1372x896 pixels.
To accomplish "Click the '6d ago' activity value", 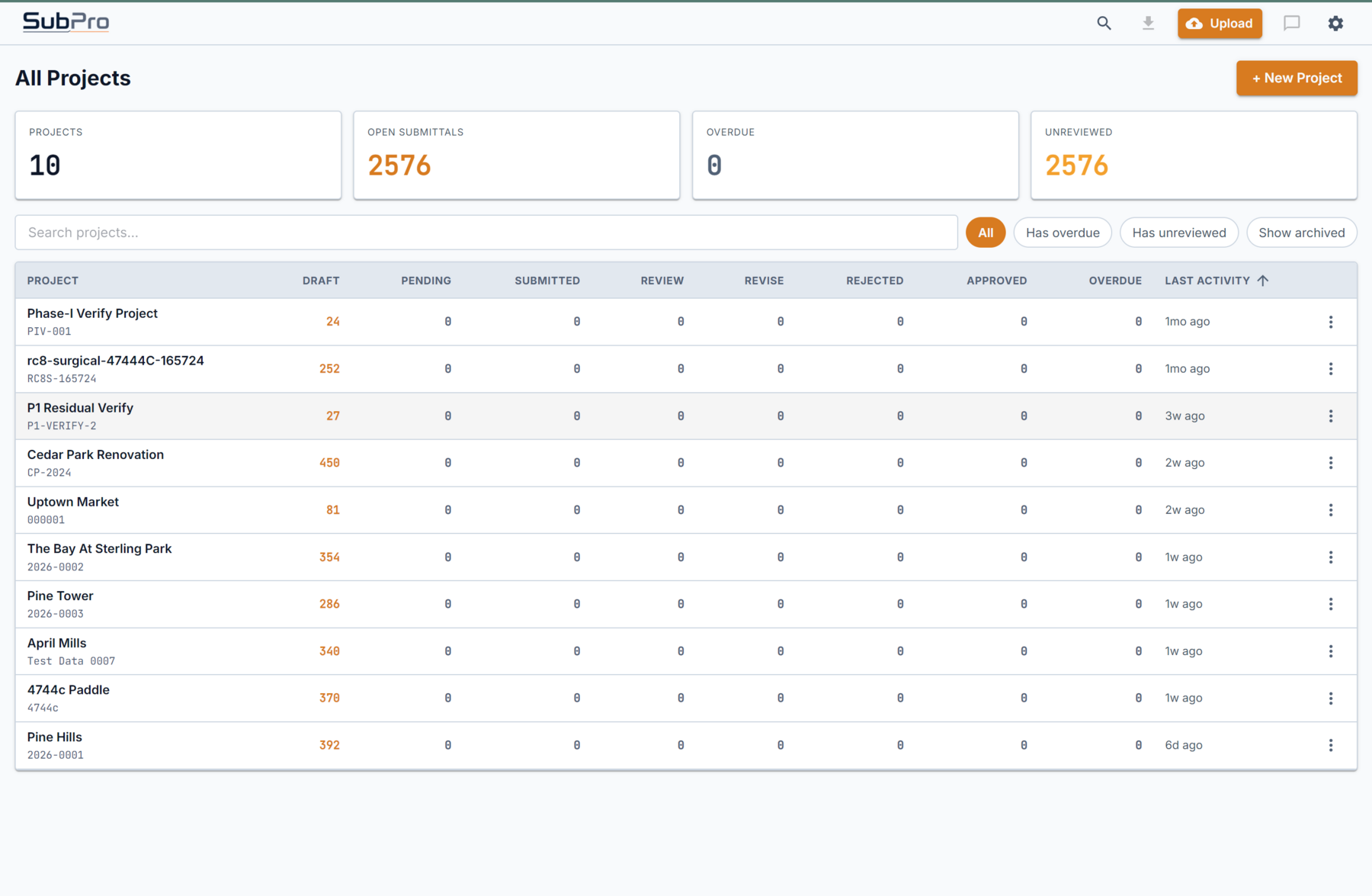I will tap(1184, 745).
